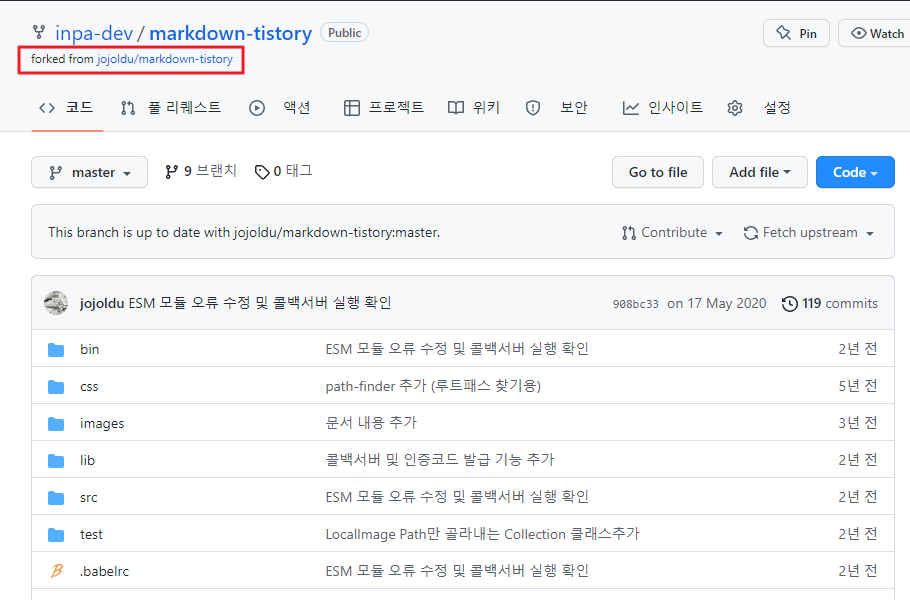The image size is (910, 600).
Task: Open the 9 브랜치 branches link
Action: point(201,171)
